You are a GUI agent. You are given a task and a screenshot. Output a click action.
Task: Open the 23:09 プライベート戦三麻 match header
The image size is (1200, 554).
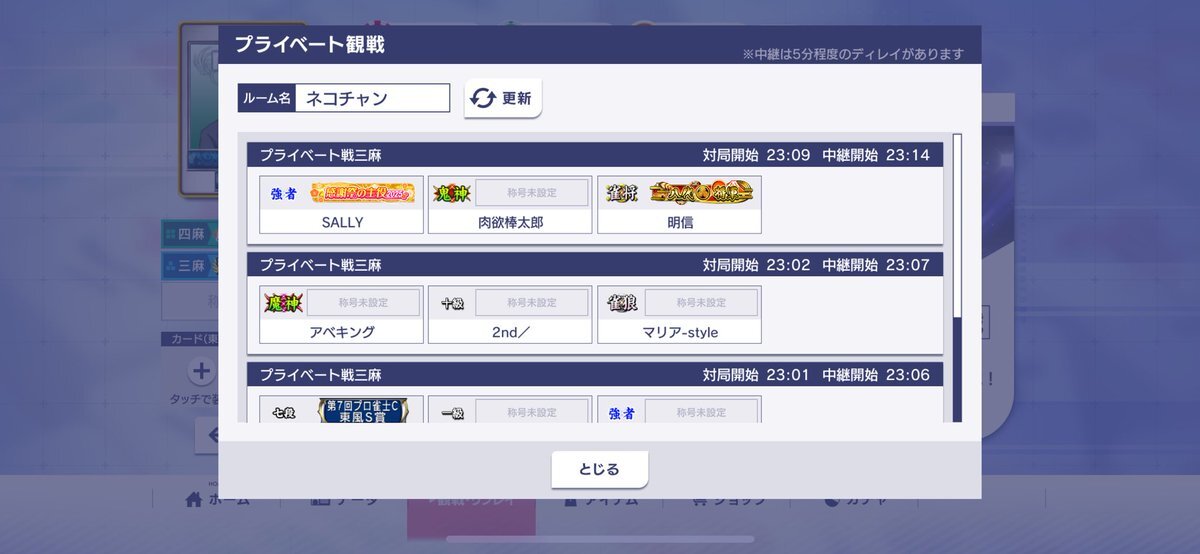[595, 155]
